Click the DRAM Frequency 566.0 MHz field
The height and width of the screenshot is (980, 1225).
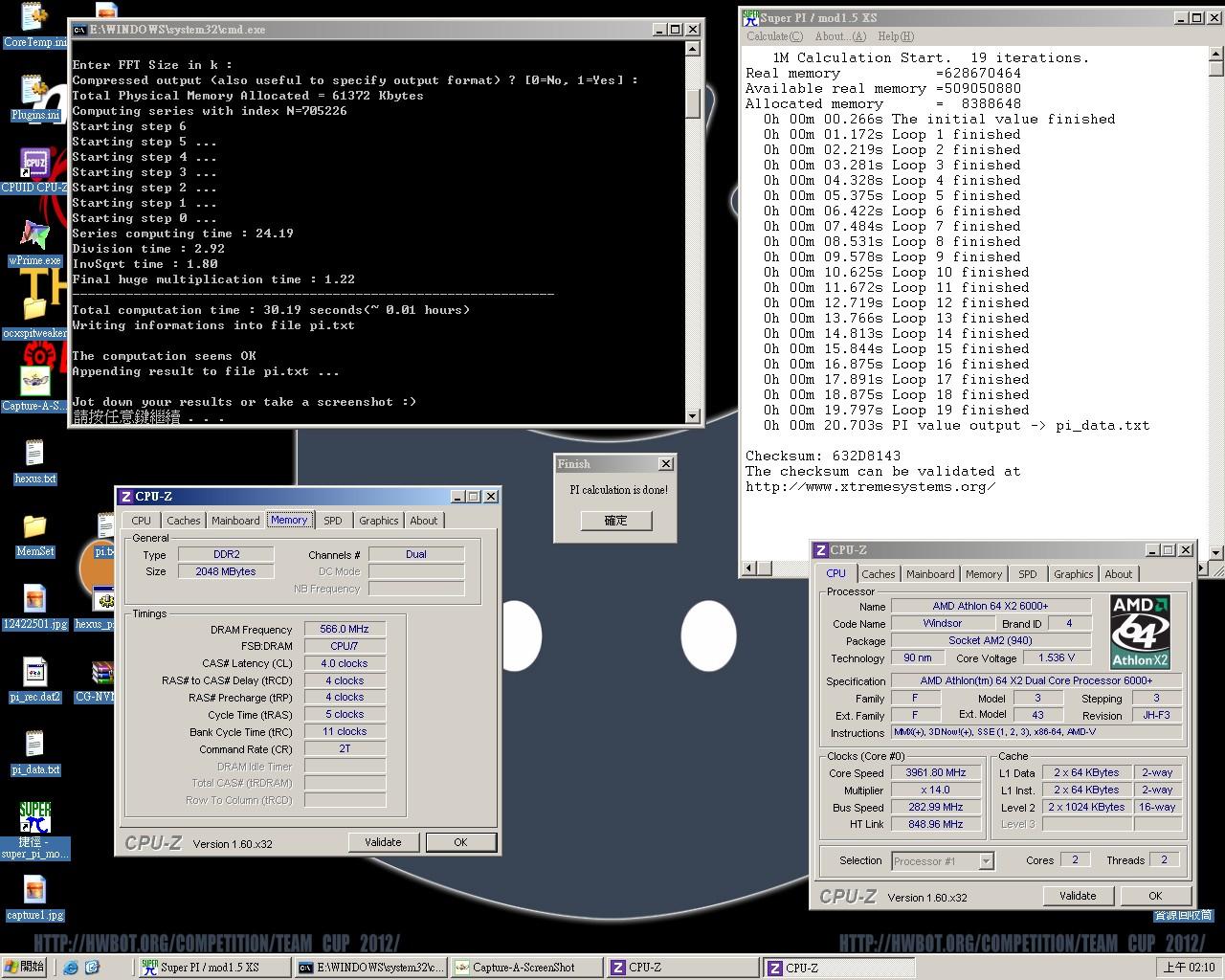click(345, 629)
